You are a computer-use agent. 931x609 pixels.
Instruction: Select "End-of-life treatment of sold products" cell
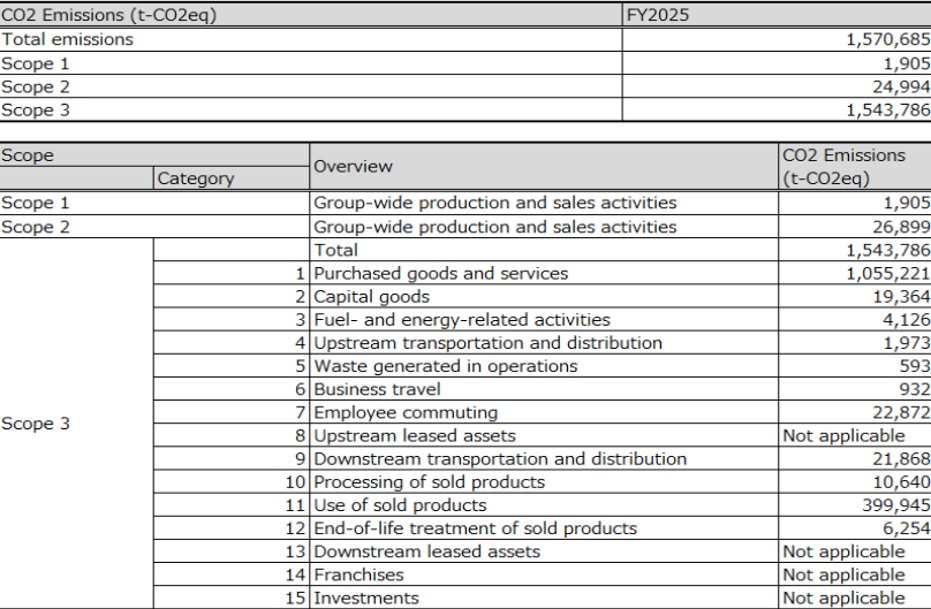coord(544,528)
